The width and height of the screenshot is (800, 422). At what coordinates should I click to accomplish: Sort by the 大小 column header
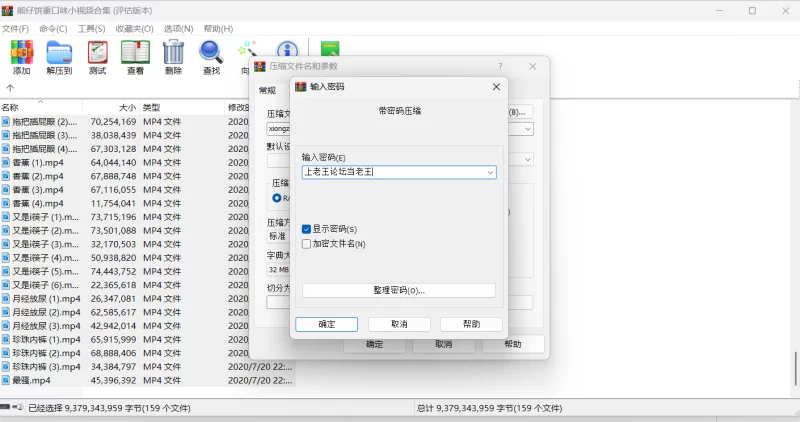pos(111,108)
